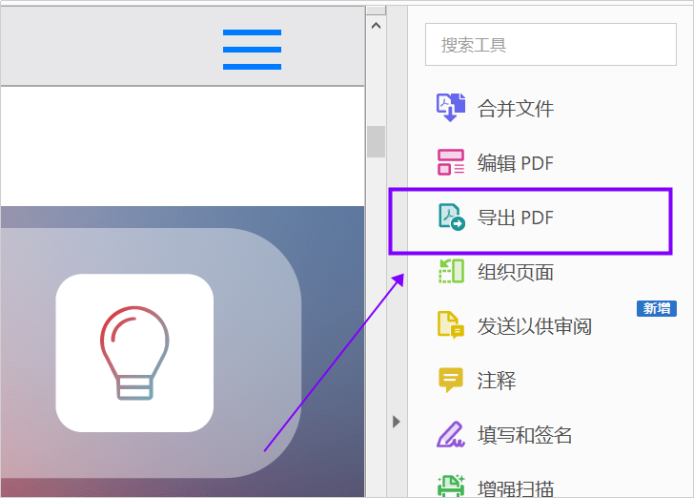This screenshot has height=499, width=695.
Task: Select the 编辑 PDF label
Action: [515, 163]
